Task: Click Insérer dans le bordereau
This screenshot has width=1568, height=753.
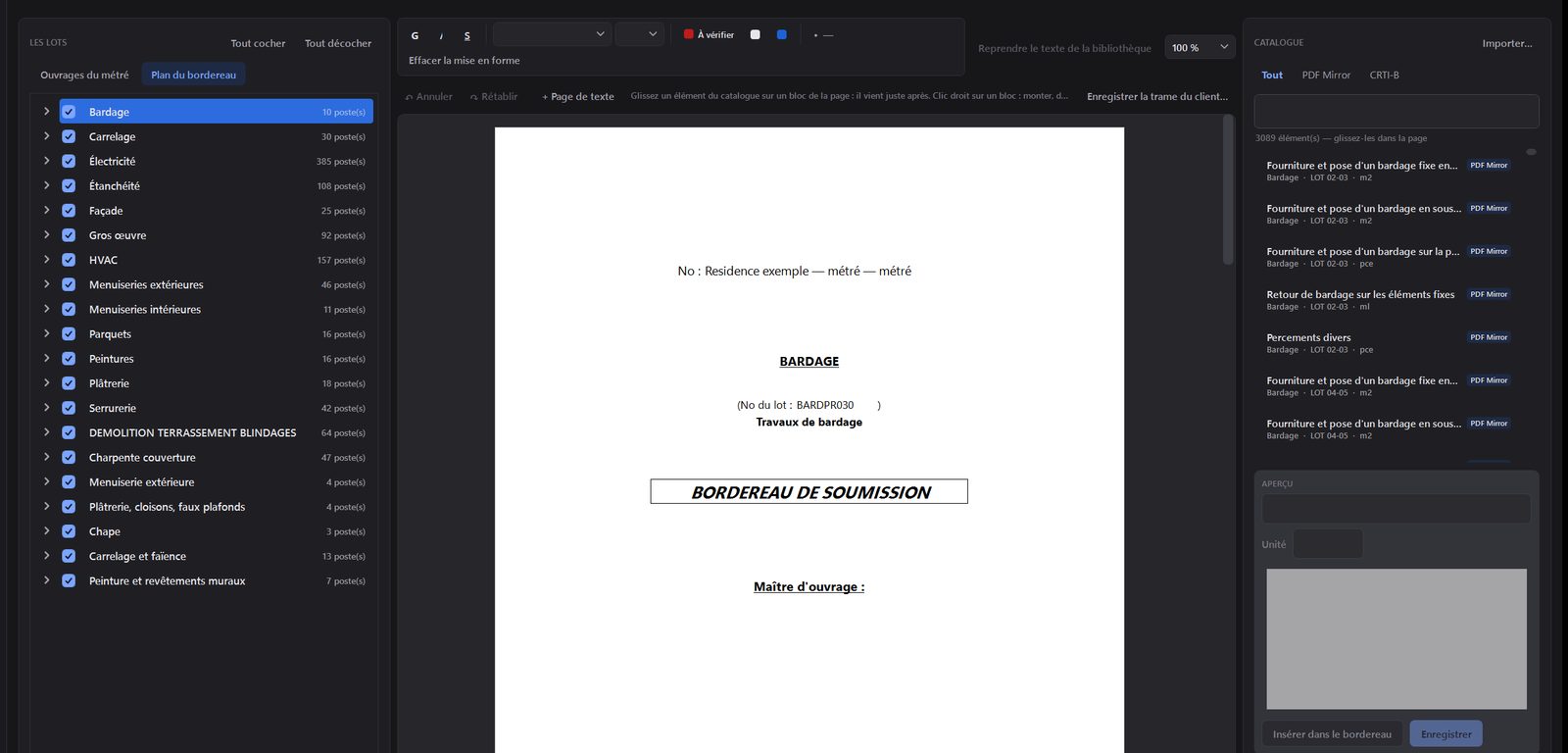Action: click(x=1332, y=734)
